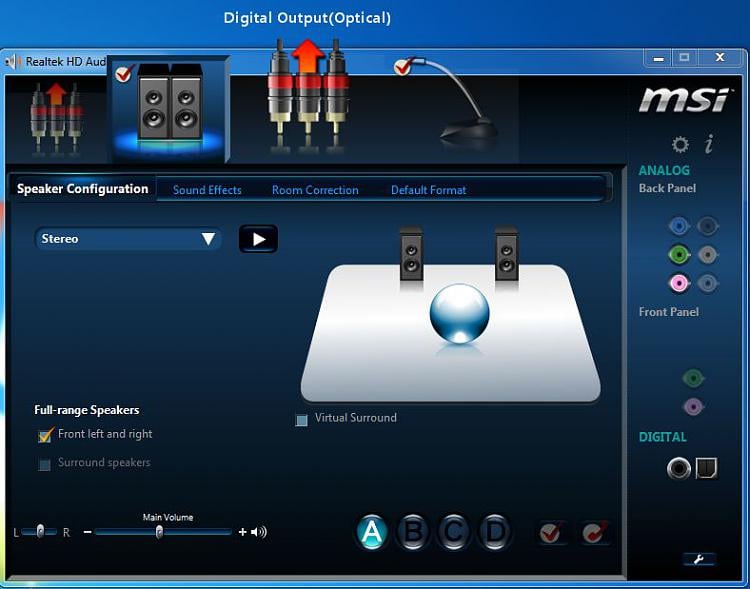Select preset D
Viewport: 750px width, 589px height.
(x=495, y=532)
